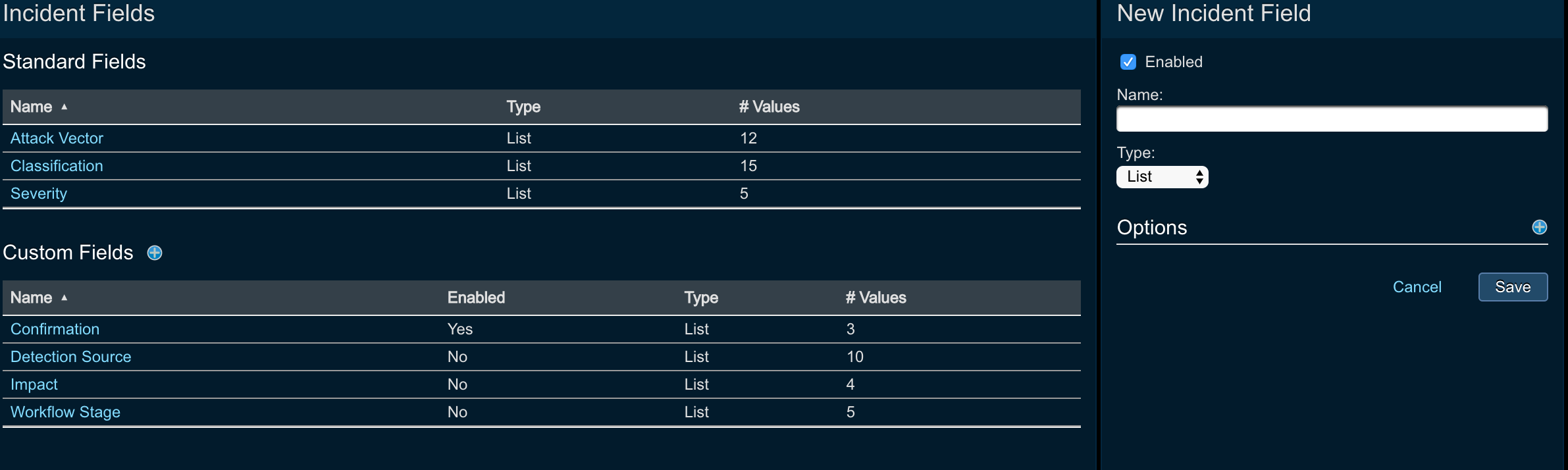
Task: Click the Type column header in Standard Fields
Action: pyautogui.click(x=523, y=107)
